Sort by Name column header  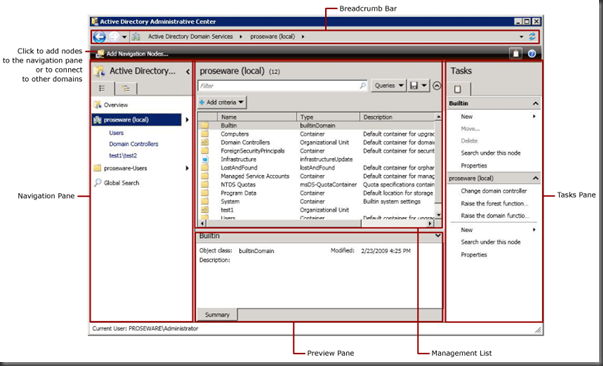pyautogui.click(x=257, y=117)
